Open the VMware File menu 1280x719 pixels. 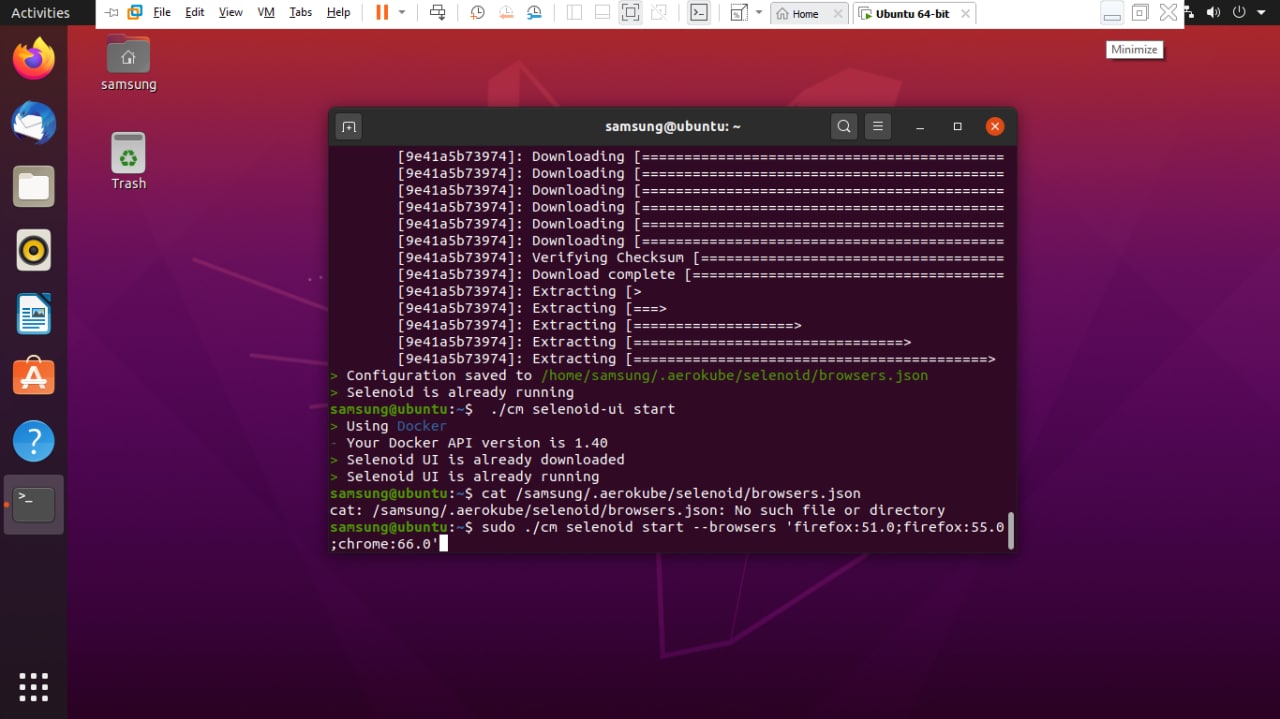[162, 13]
